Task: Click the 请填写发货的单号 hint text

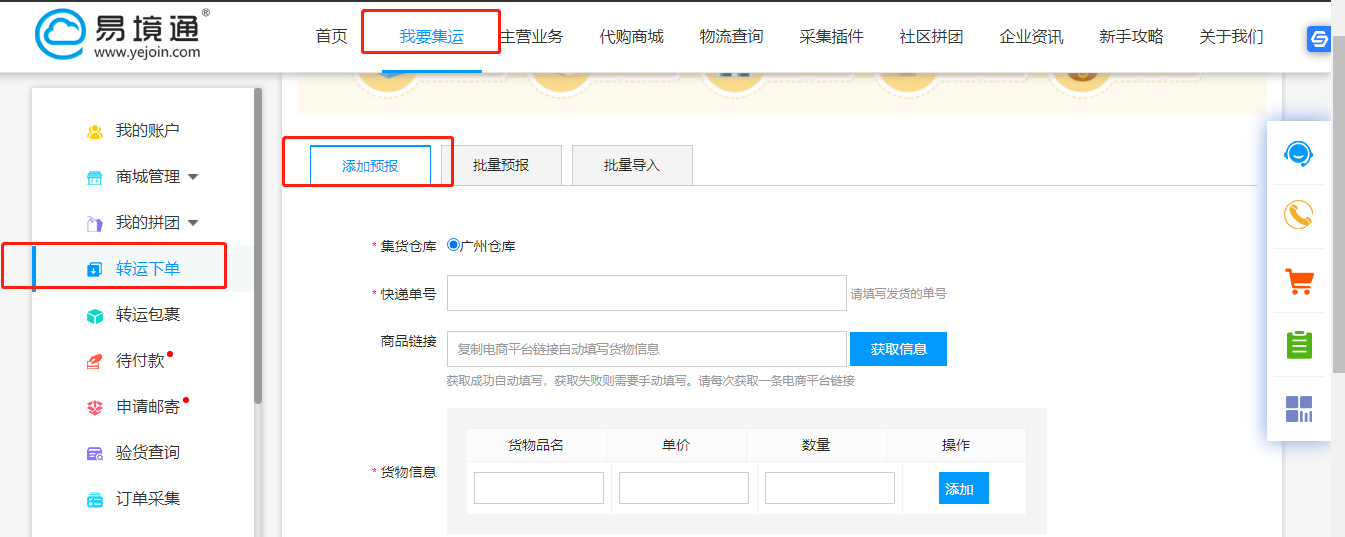Action: [898, 294]
